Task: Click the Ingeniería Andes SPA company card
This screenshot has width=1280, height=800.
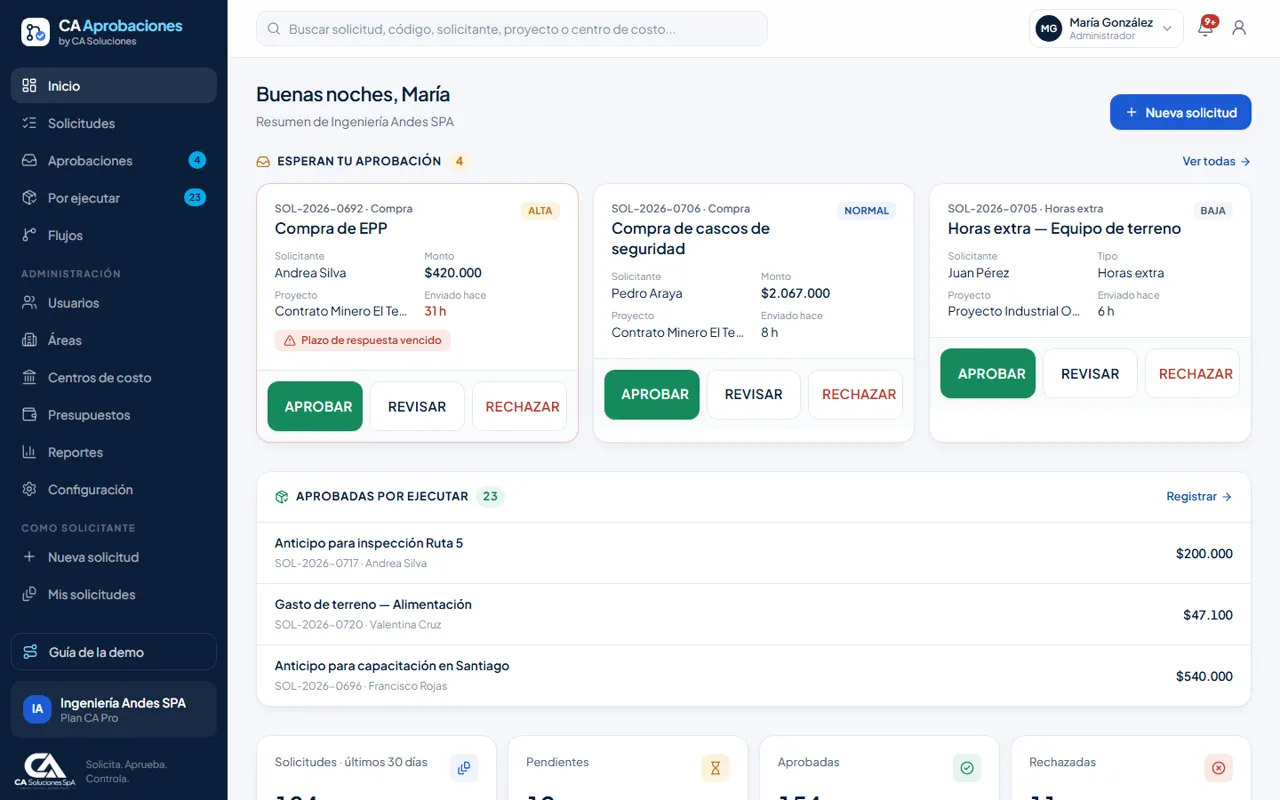Action: (x=114, y=709)
